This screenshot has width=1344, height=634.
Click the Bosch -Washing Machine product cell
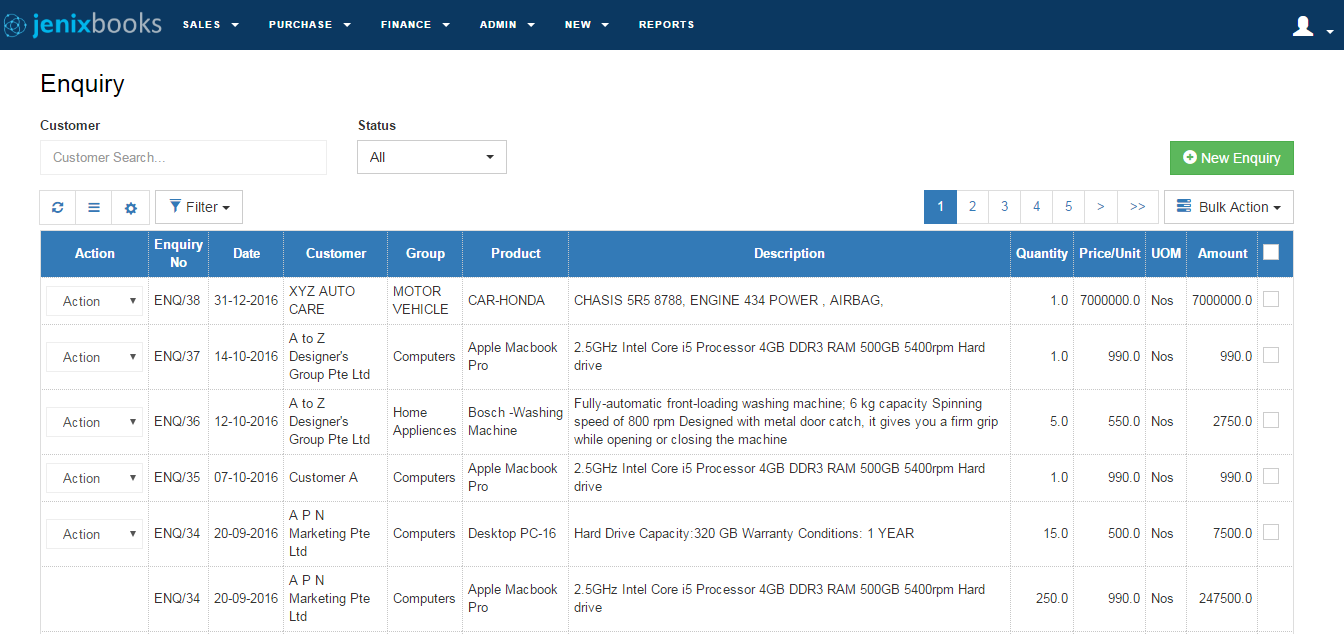pos(515,421)
